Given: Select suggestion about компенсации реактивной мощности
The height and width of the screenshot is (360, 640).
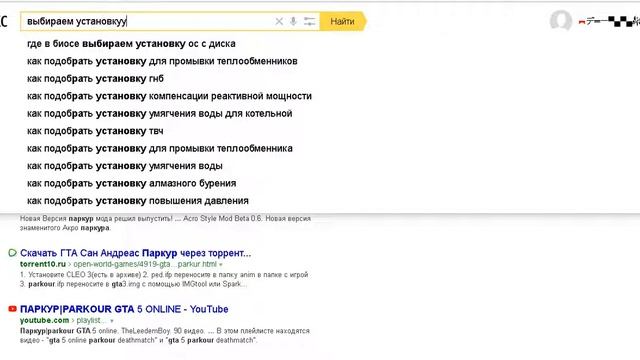Looking at the screenshot, I should point(169,96).
